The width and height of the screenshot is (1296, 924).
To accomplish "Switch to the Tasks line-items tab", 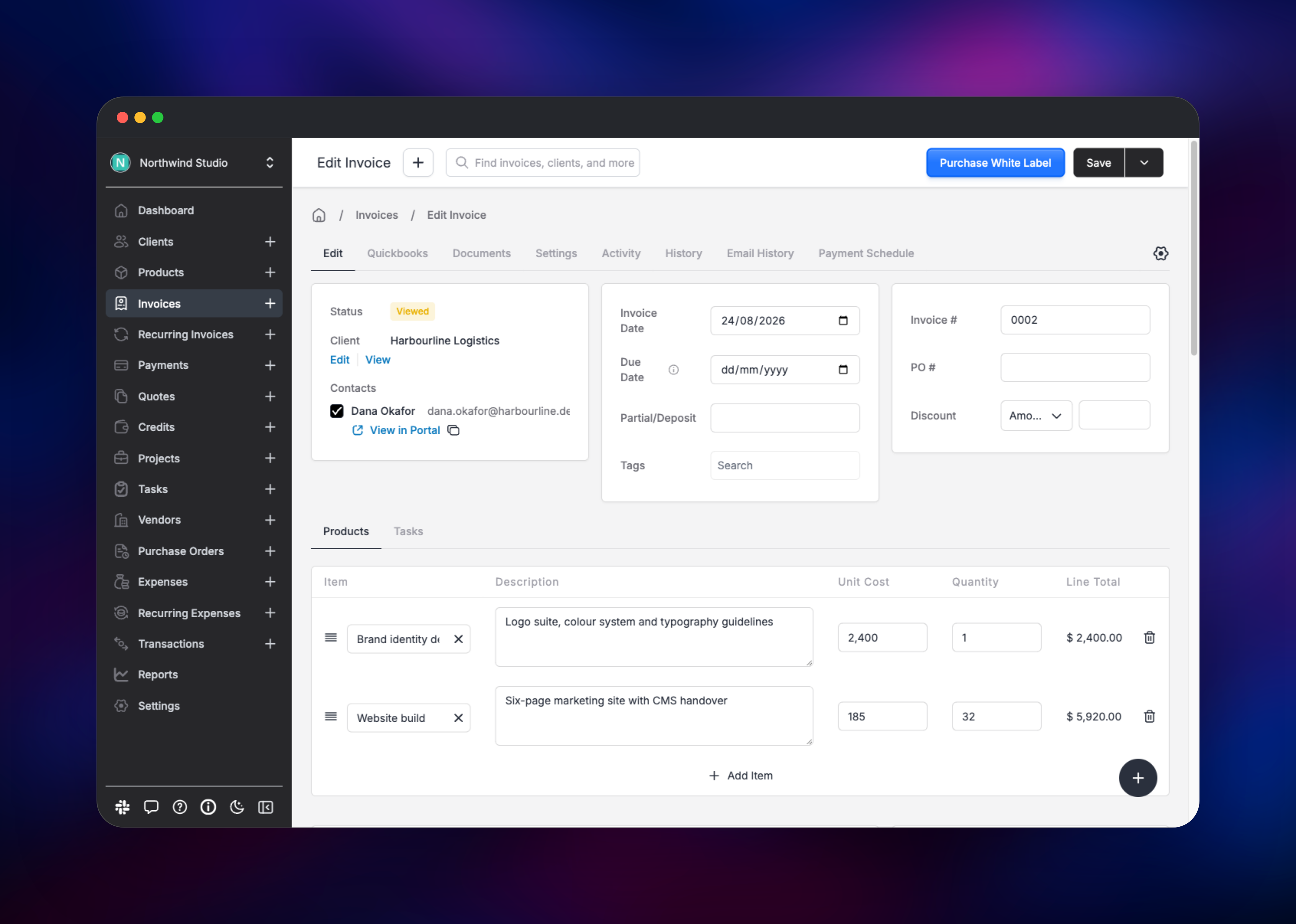I will click(x=408, y=532).
